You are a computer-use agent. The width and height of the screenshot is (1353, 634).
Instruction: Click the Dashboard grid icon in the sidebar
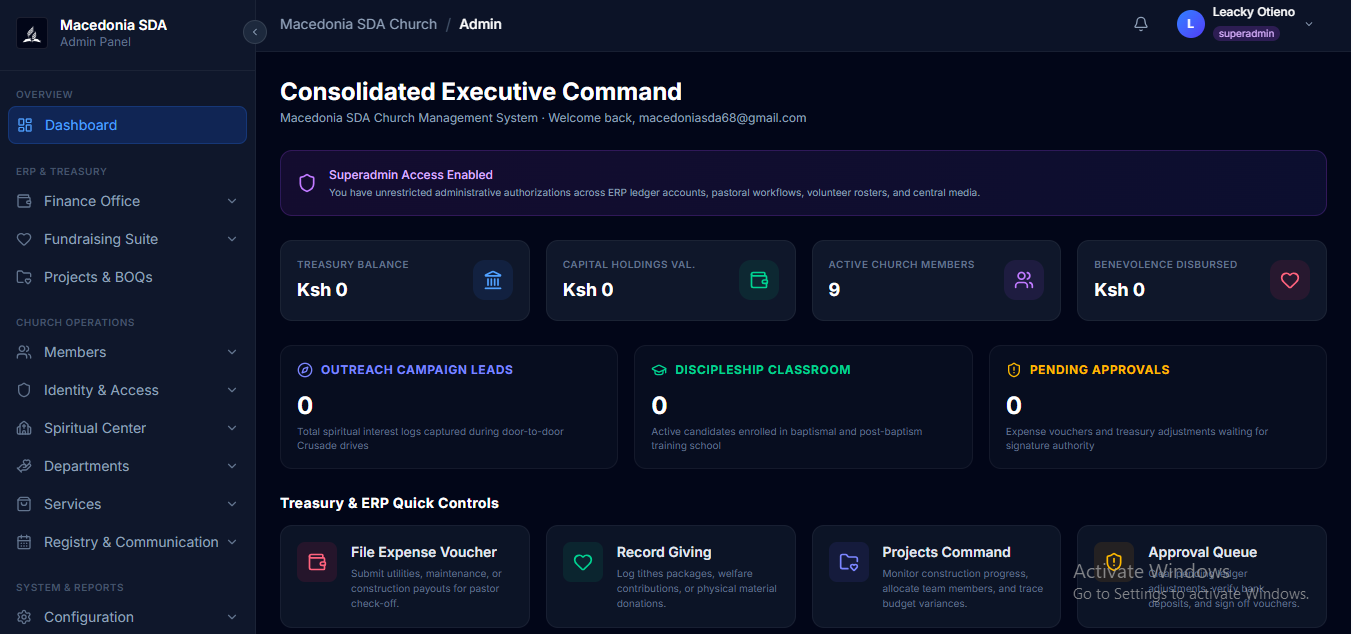(25, 125)
